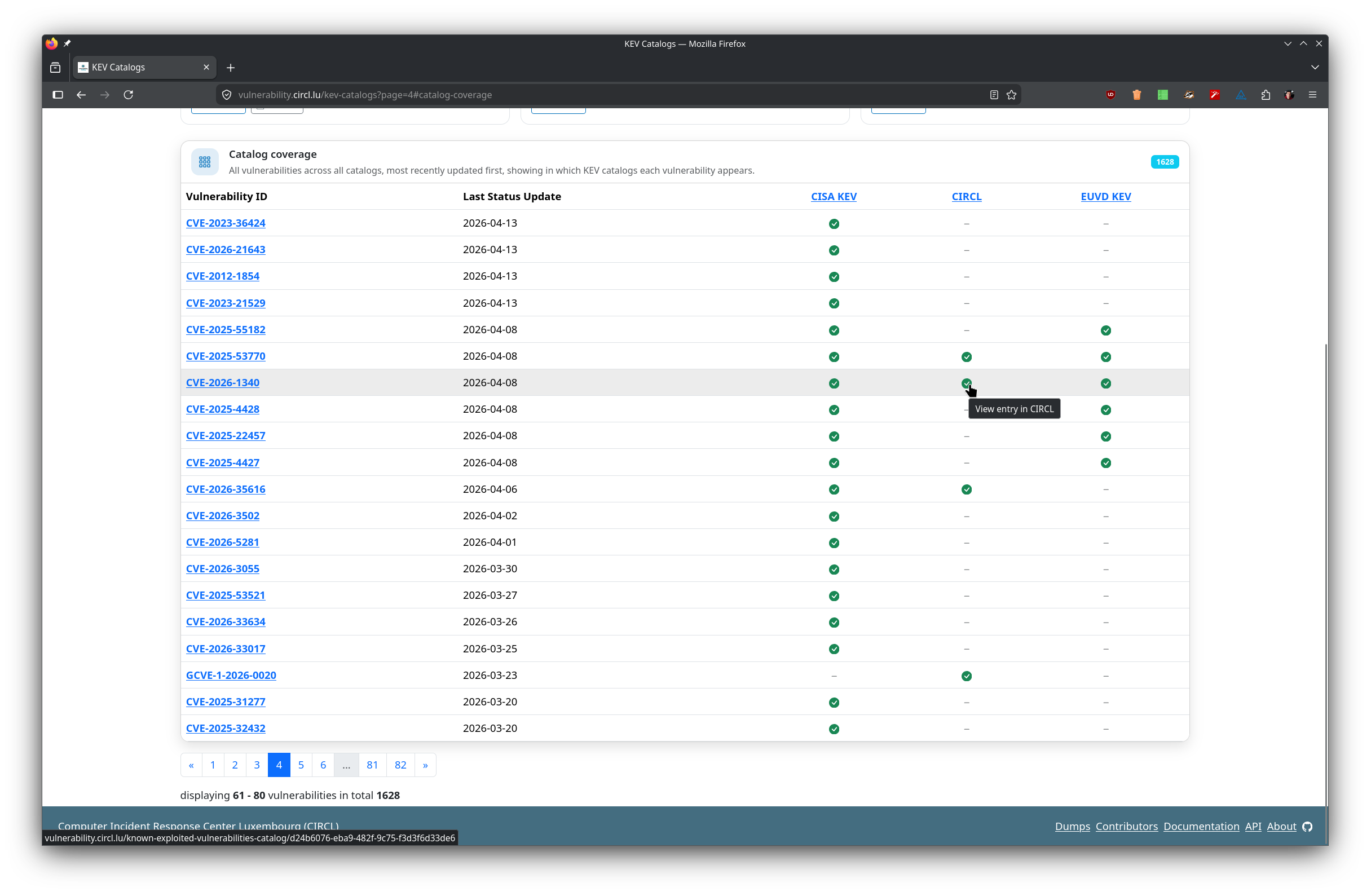Open CISA KEV entry for CVE-2023-36424
Image resolution: width=1371 pixels, height=896 pixels.
pos(834,223)
